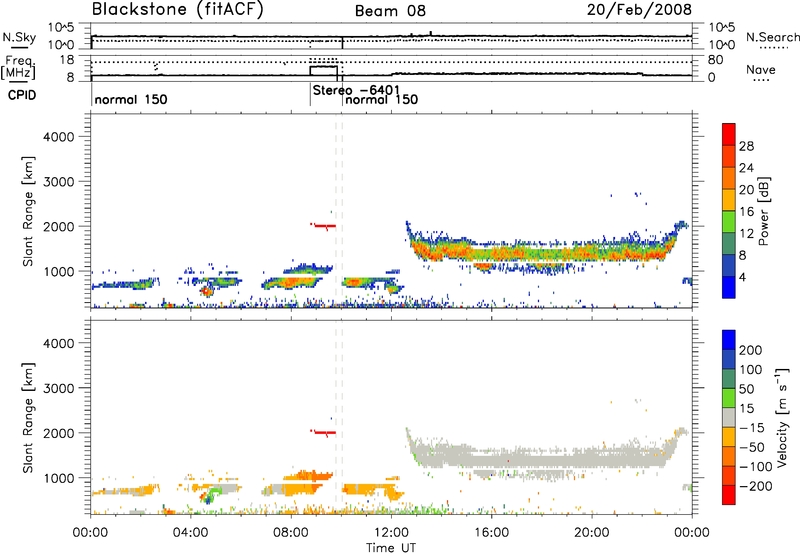Pick the red top segment of power colorbar

coord(729,134)
